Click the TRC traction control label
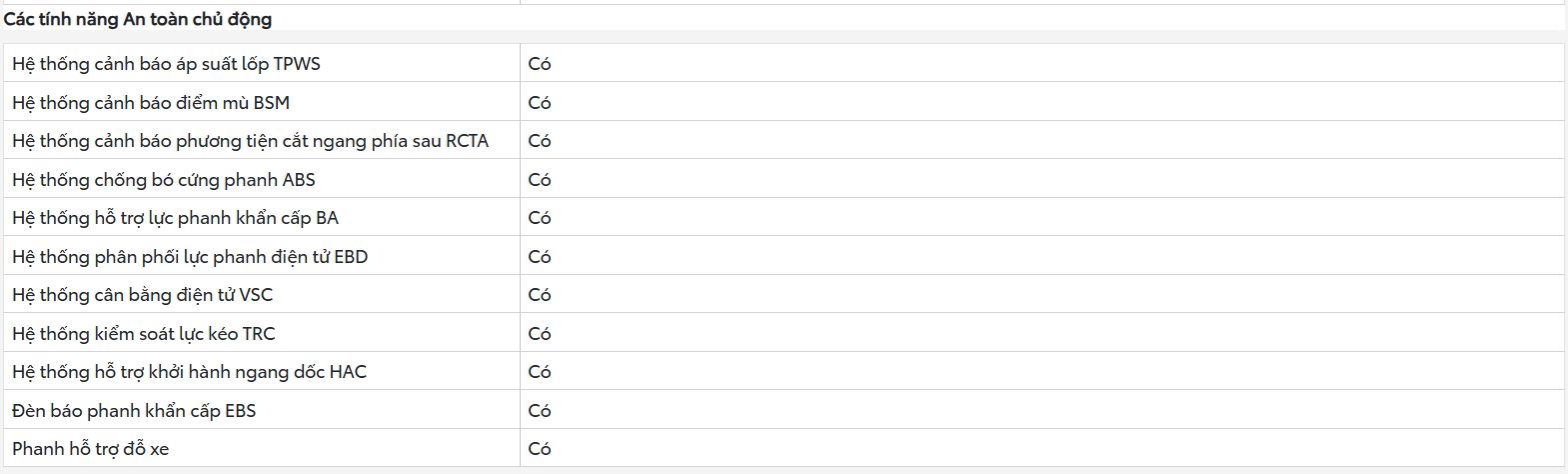The image size is (1568, 474). click(x=144, y=333)
